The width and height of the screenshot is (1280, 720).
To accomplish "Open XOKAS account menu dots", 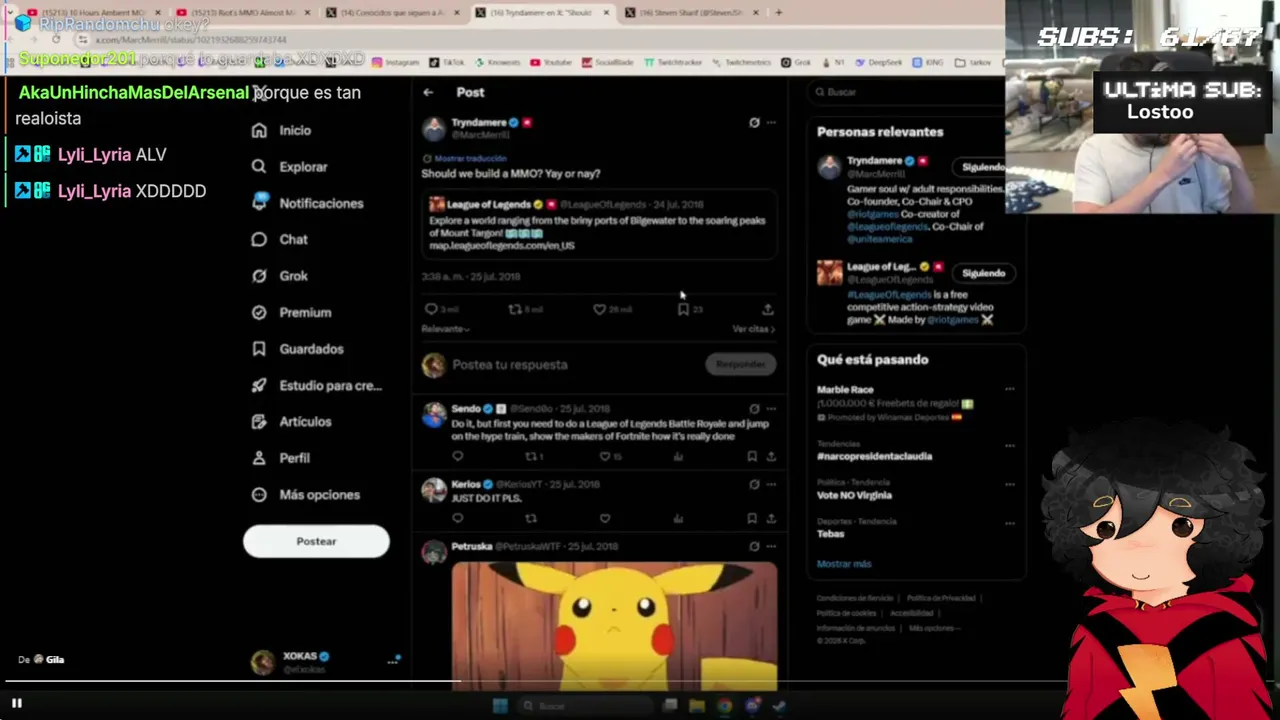I will (392, 661).
